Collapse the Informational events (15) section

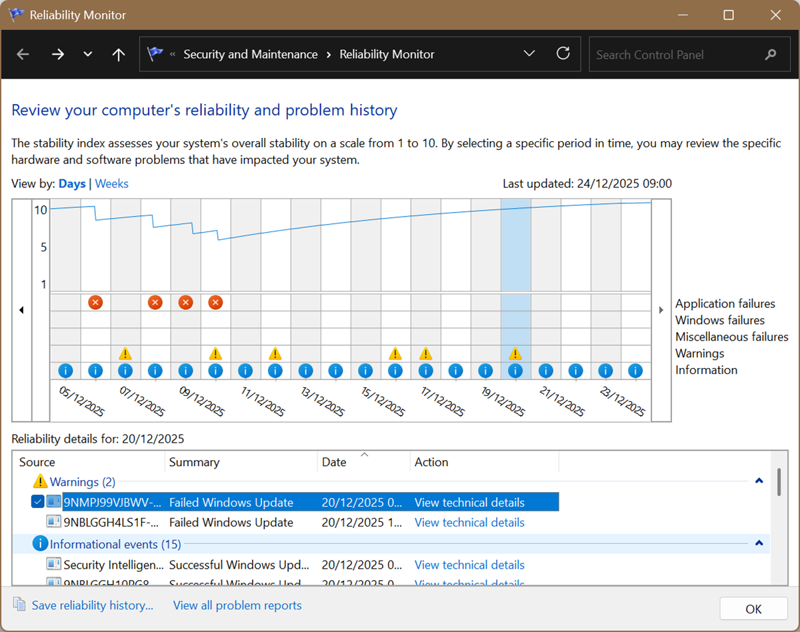(x=759, y=543)
